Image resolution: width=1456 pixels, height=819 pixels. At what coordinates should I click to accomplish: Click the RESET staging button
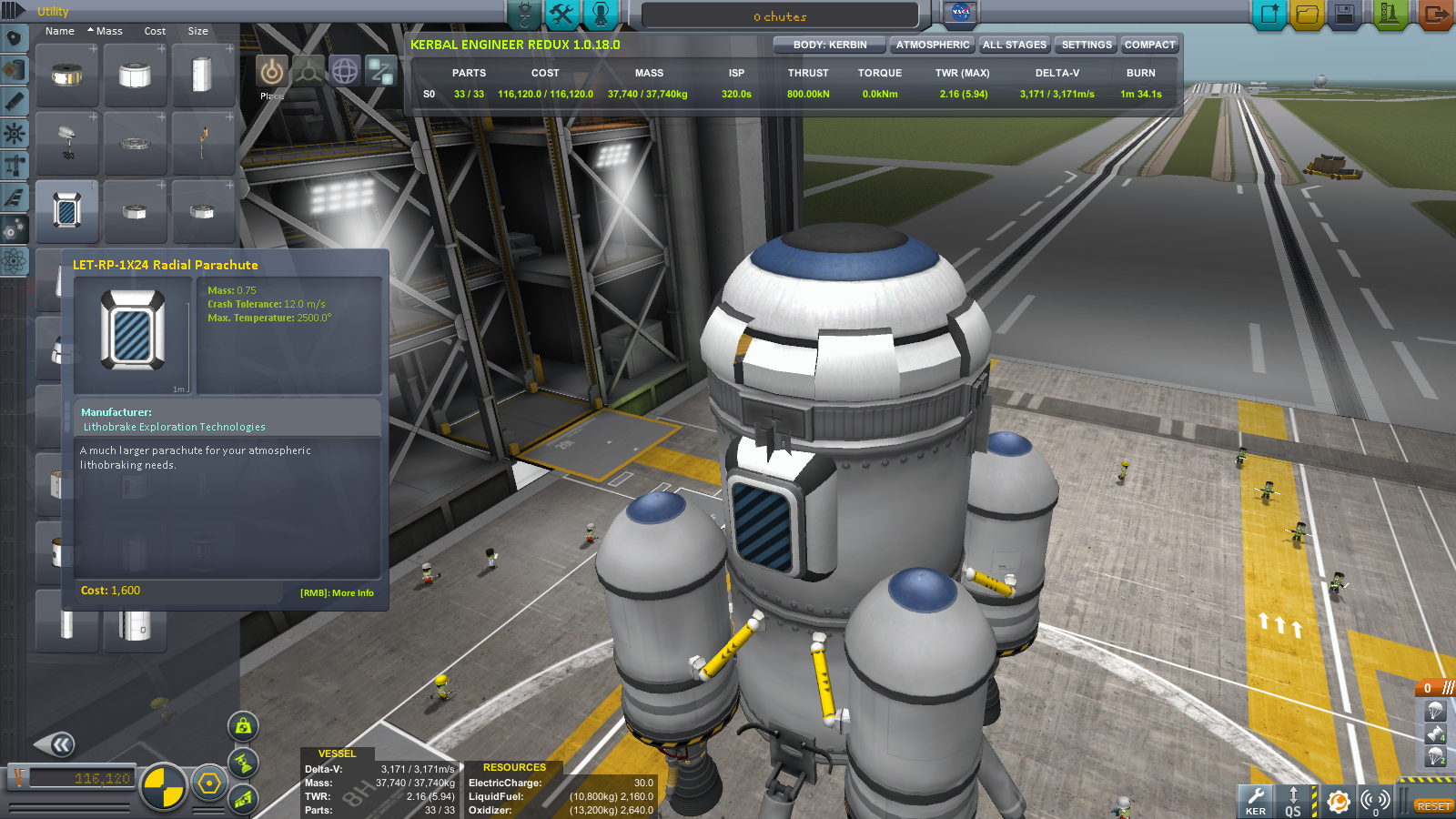tap(1433, 806)
